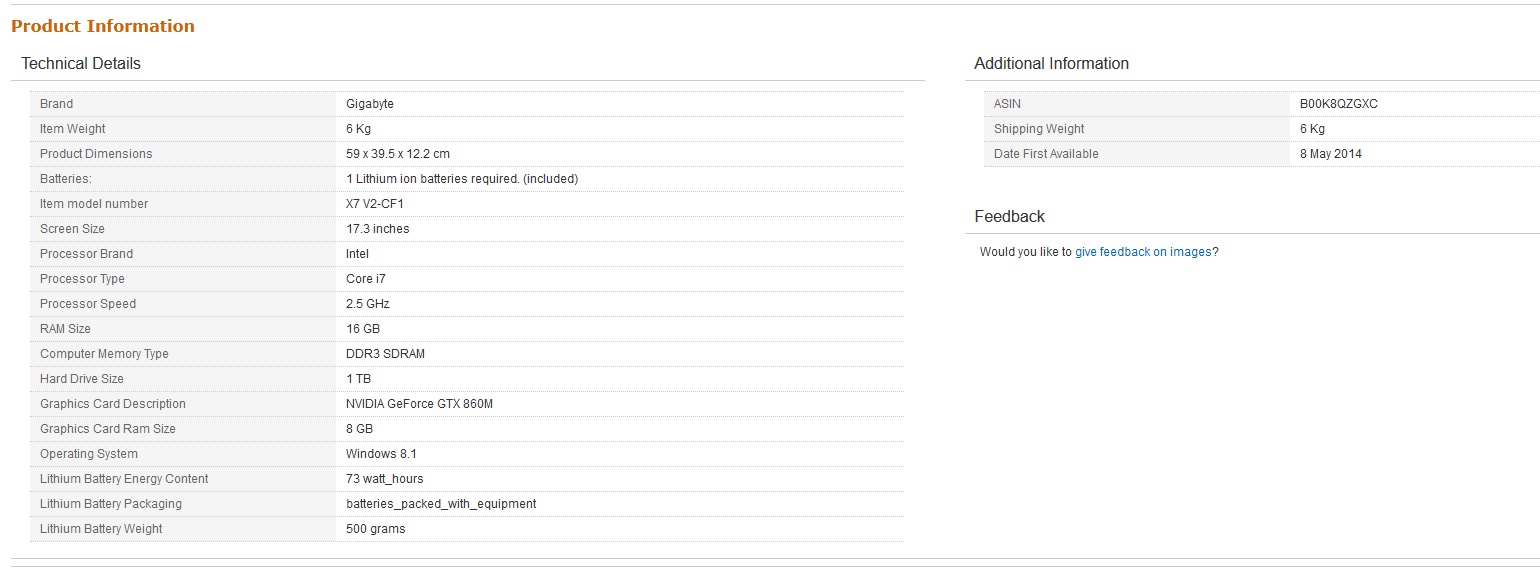Viewport: 1540px width, 581px height.
Task: Click the Additional Information section heading
Action: coord(1051,64)
